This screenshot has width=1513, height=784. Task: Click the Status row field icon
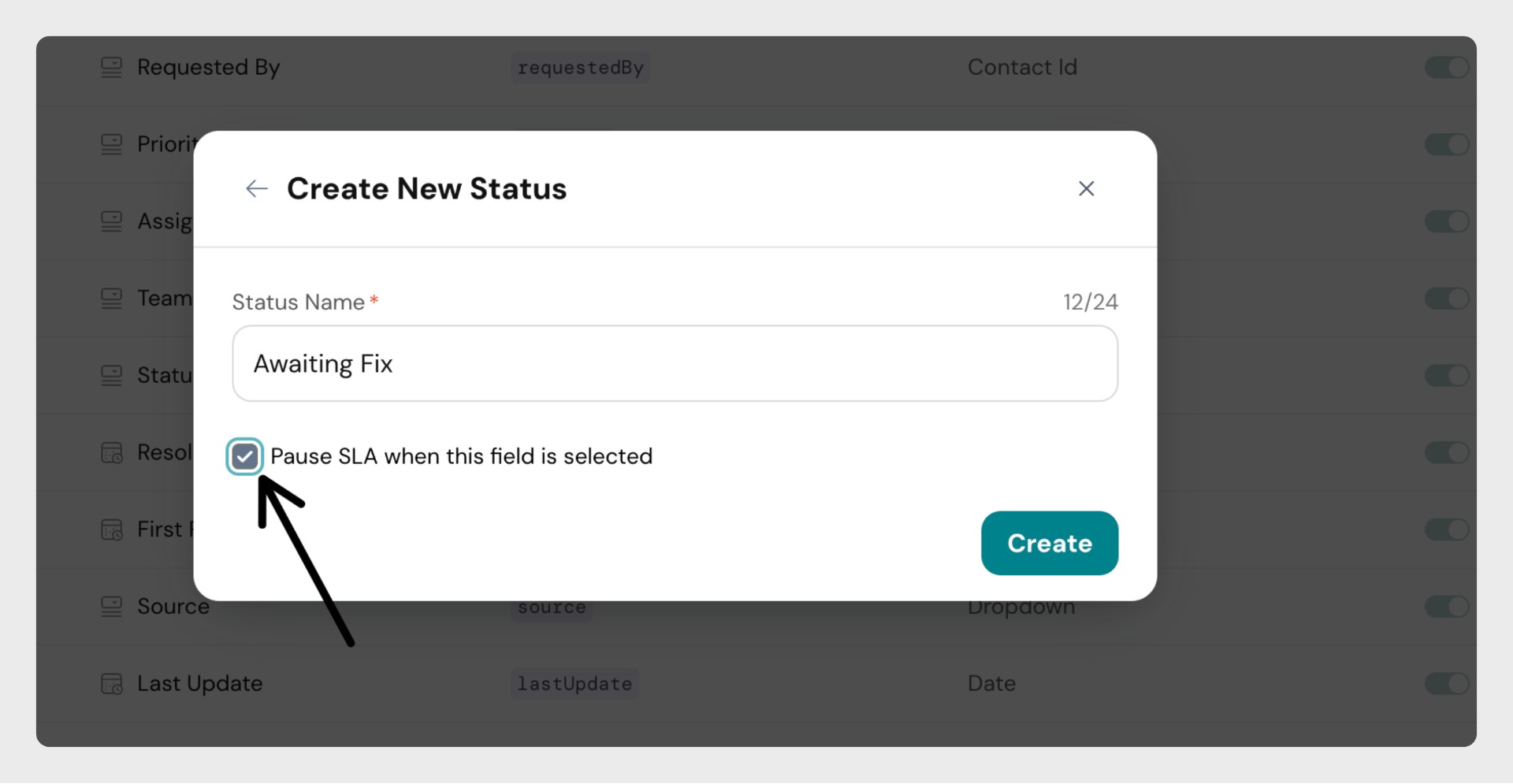(x=112, y=376)
